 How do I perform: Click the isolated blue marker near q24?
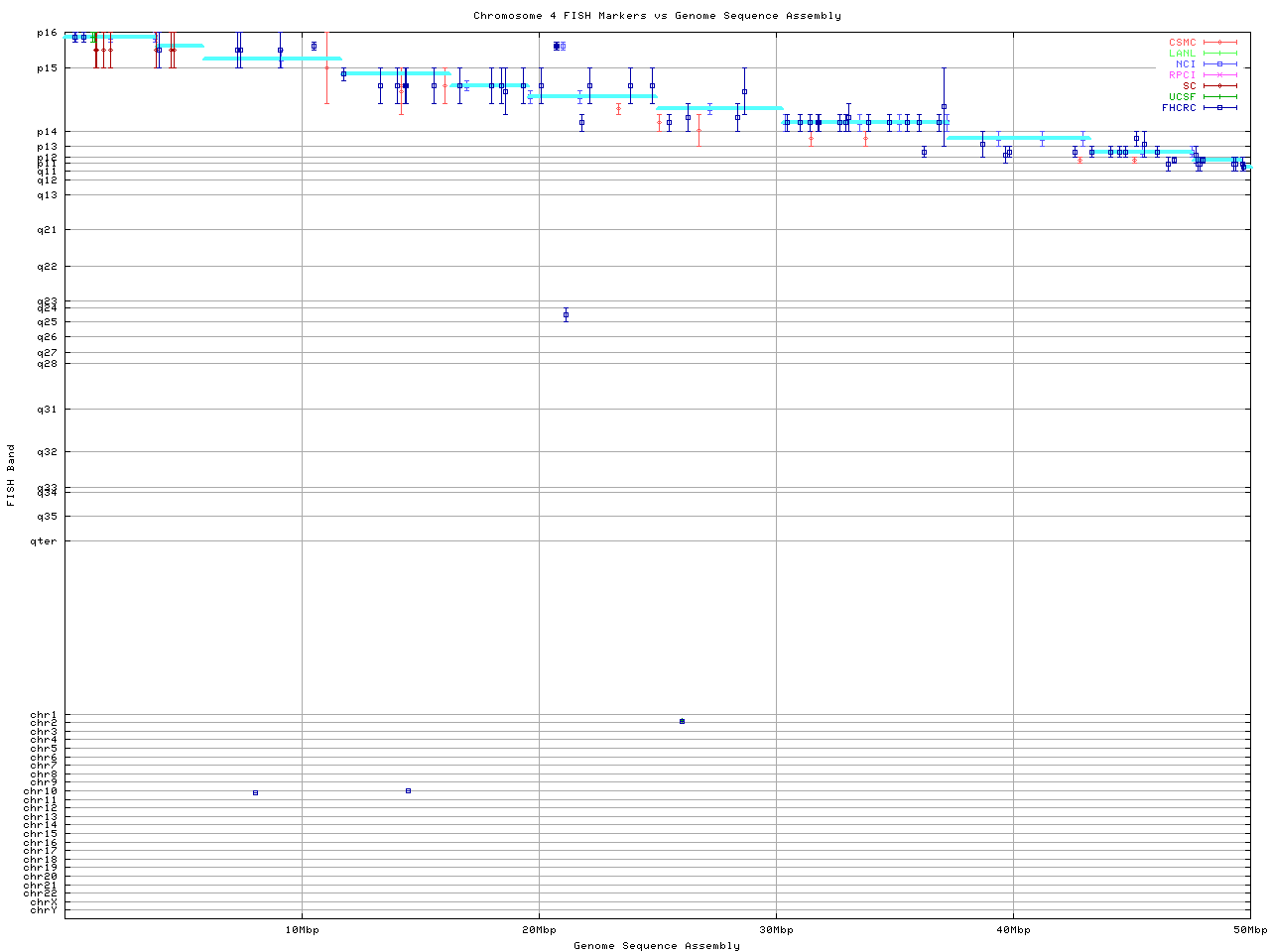coord(566,315)
